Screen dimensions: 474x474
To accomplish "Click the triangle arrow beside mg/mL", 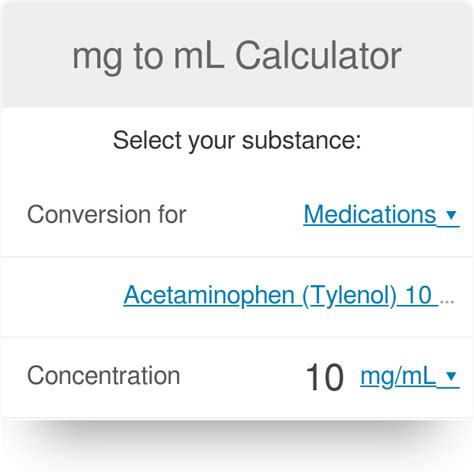I will point(451,376).
